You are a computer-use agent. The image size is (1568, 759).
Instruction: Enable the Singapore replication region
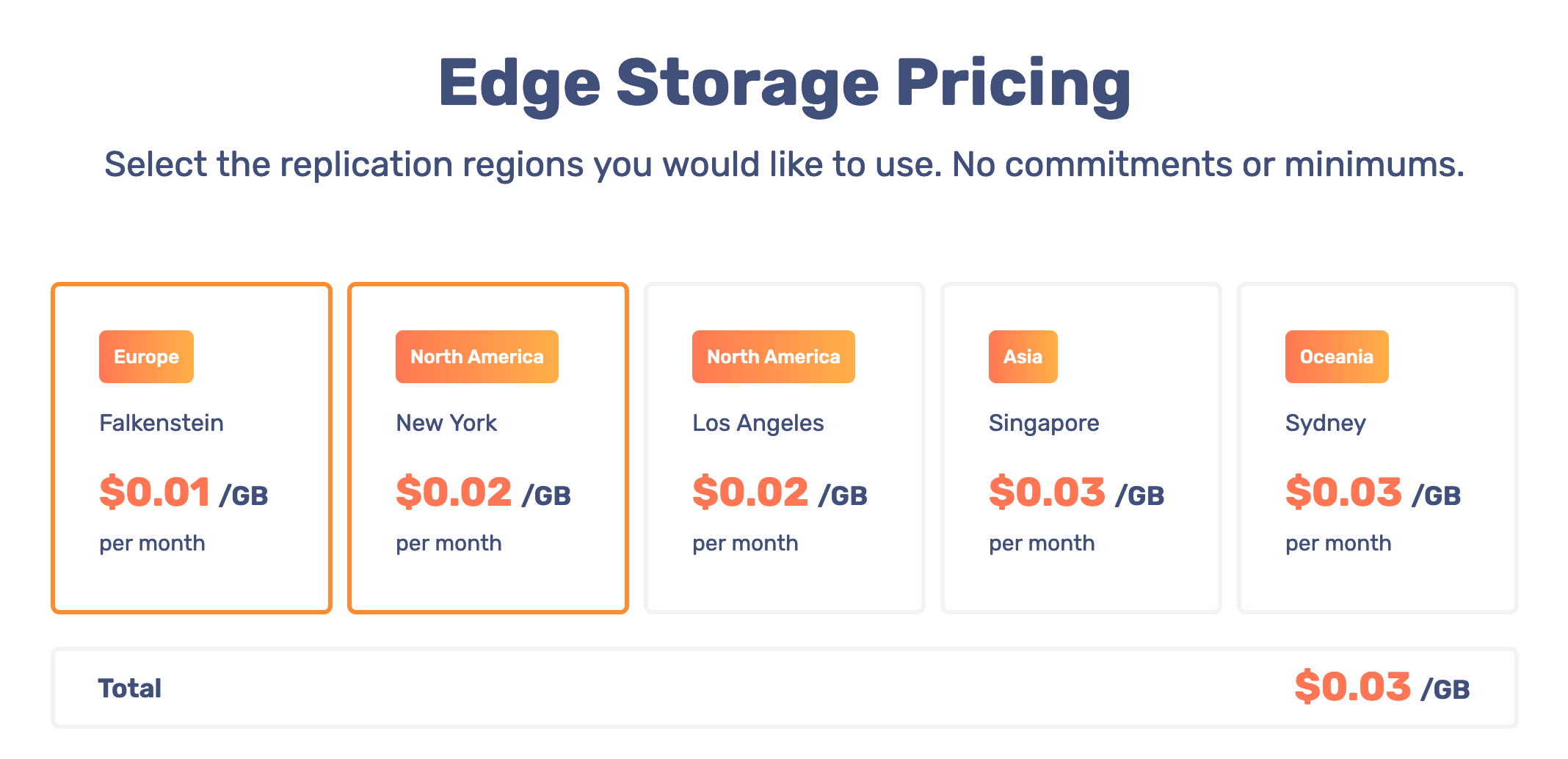tap(1081, 448)
